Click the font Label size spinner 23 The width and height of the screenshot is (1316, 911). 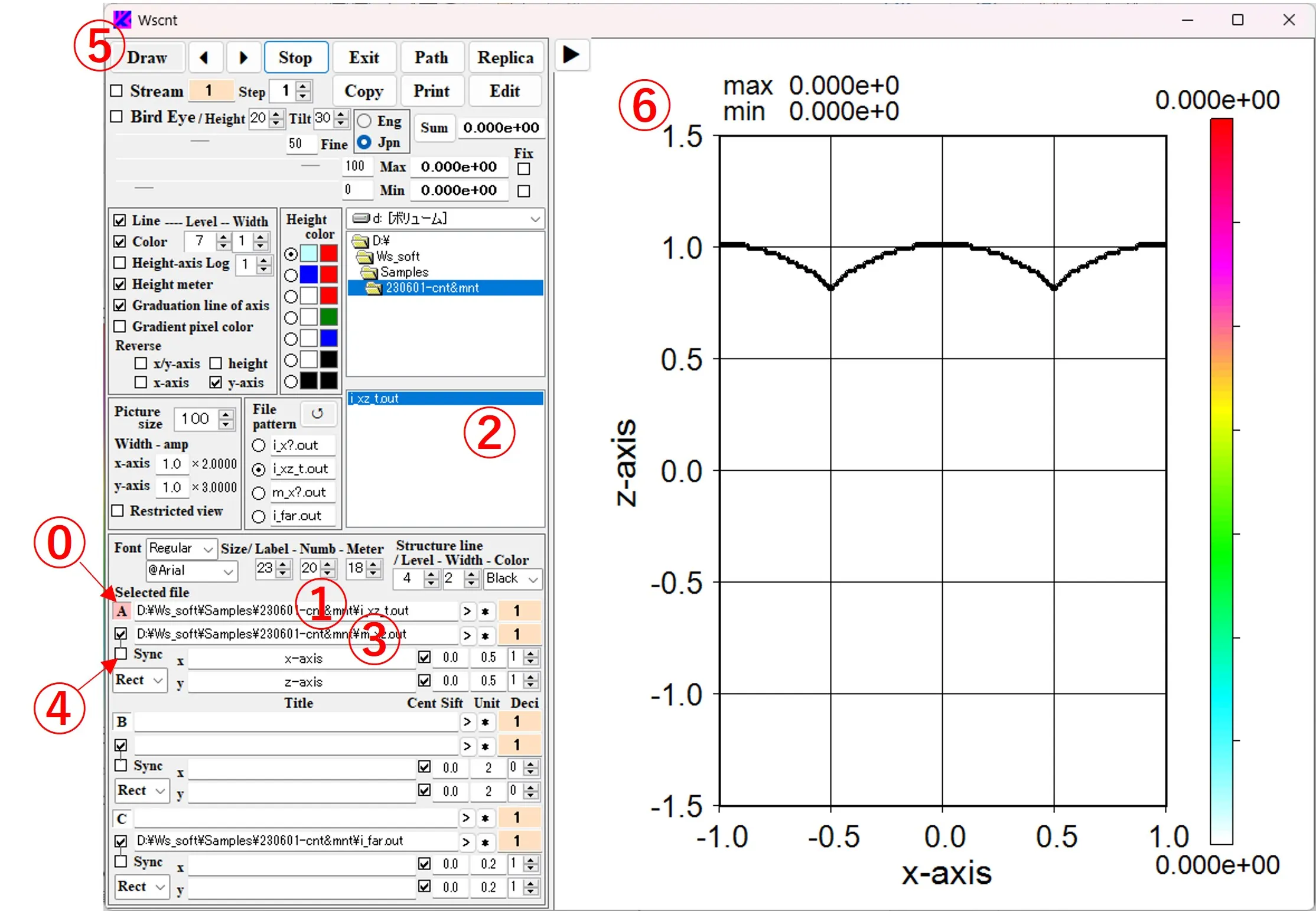284,568
